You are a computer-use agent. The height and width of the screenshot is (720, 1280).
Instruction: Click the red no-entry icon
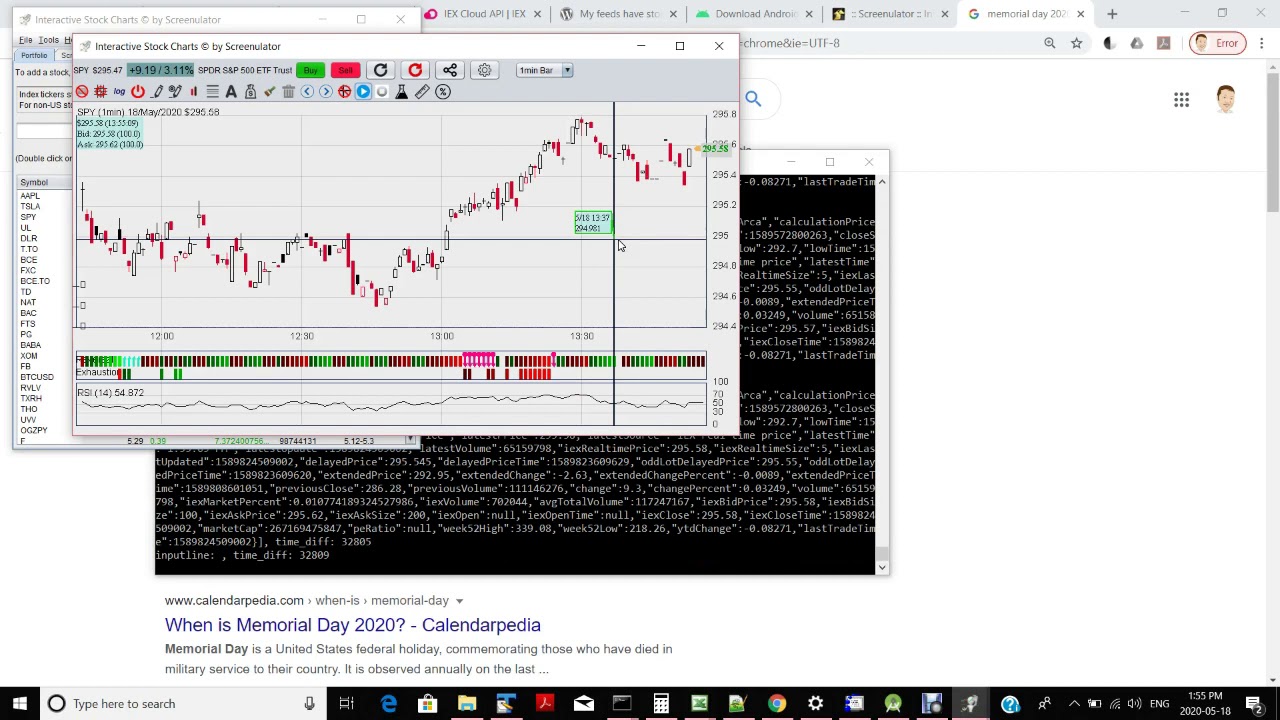click(82, 91)
